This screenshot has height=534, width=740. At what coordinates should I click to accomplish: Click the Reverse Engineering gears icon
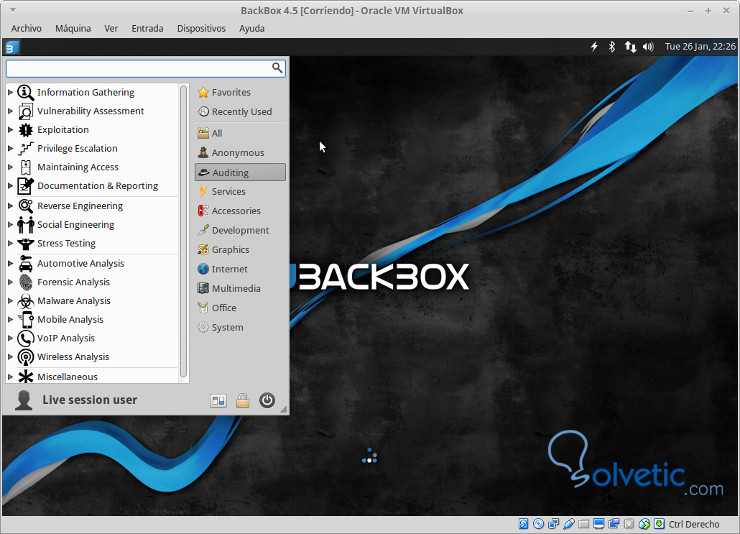pyautogui.click(x=25, y=206)
